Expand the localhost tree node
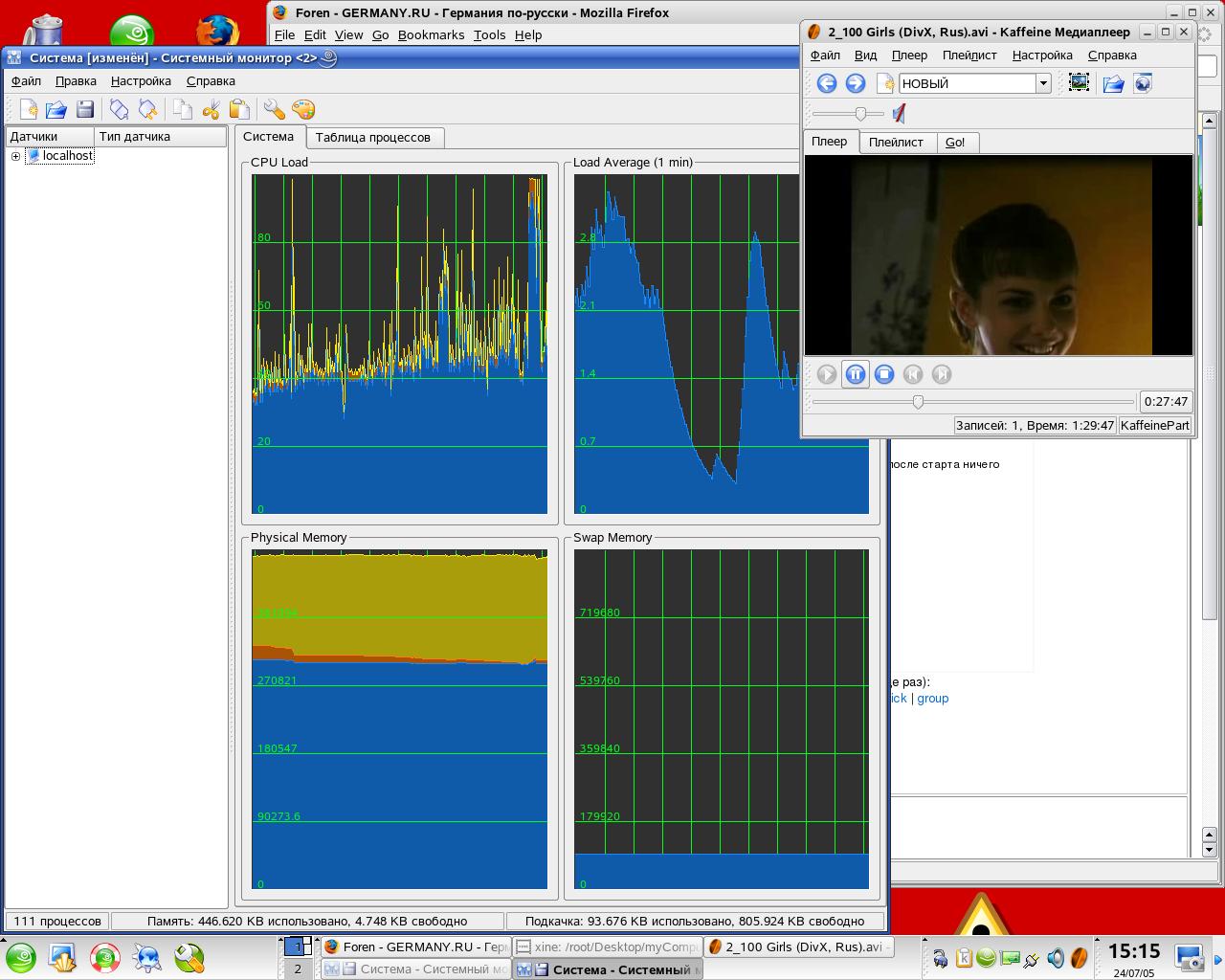1225x980 pixels. click(x=15, y=156)
